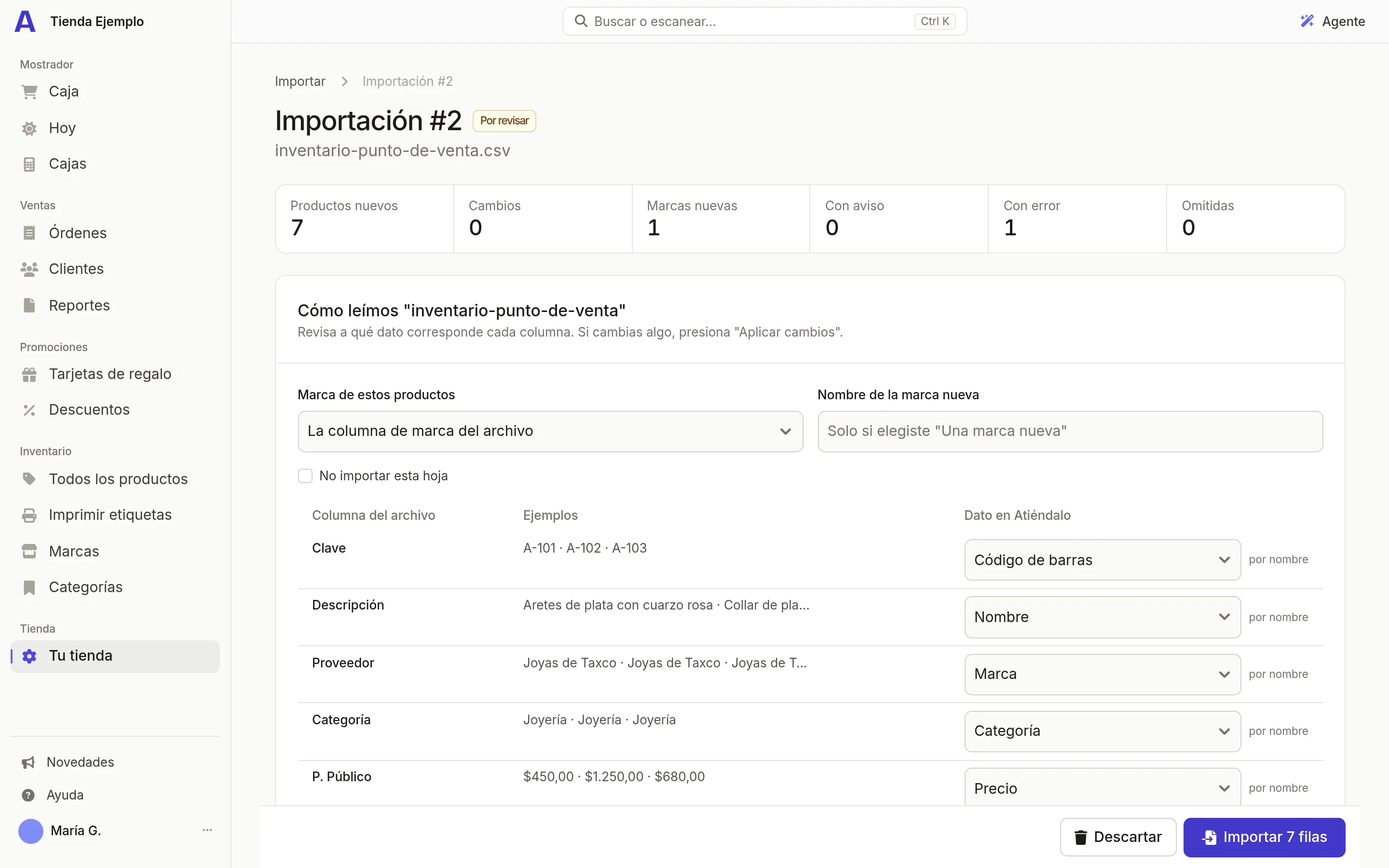1389x868 pixels.
Task: Check No importar esta hoja
Action: point(305,476)
